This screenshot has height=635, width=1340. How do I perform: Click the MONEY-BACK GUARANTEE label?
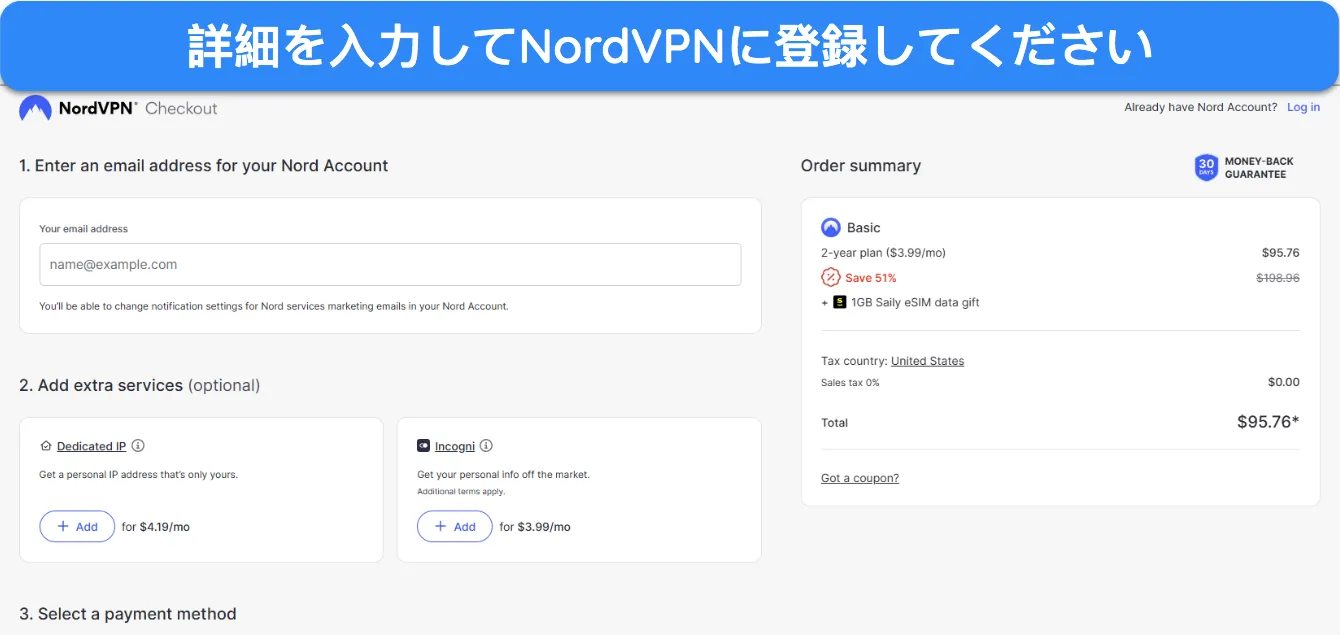[1259, 167]
